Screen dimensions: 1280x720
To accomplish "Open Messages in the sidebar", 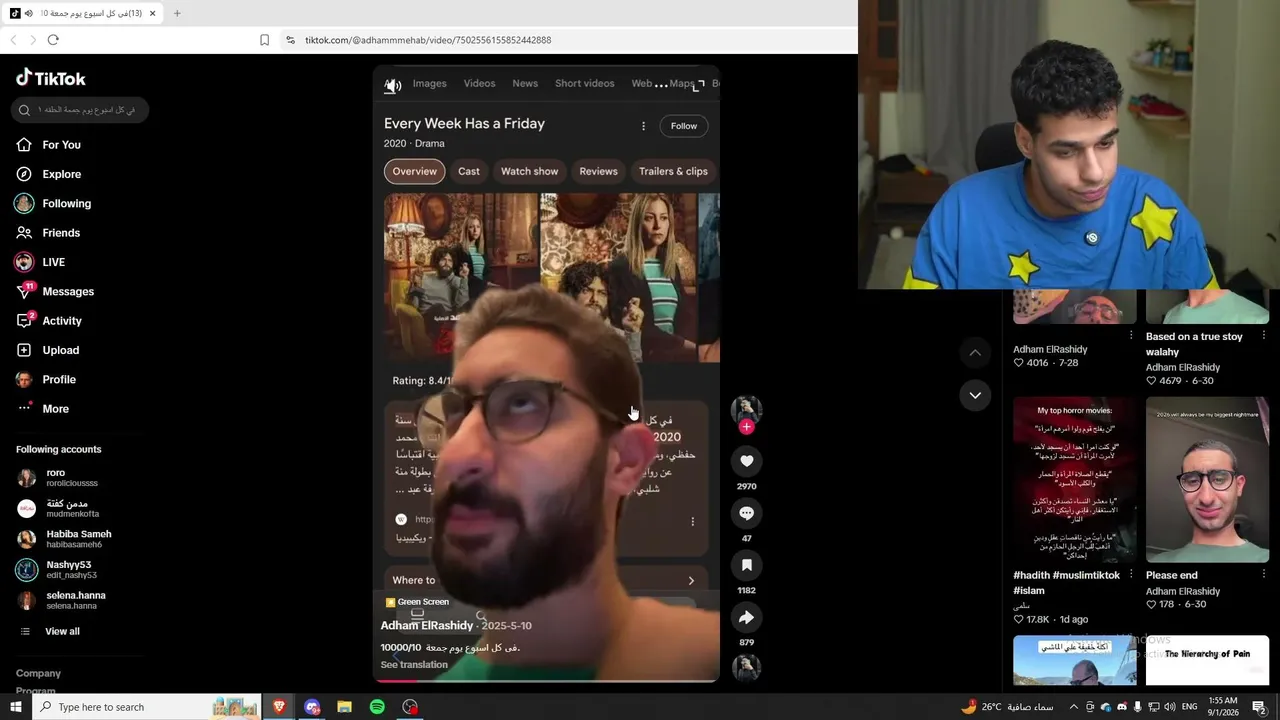I will pos(68,291).
